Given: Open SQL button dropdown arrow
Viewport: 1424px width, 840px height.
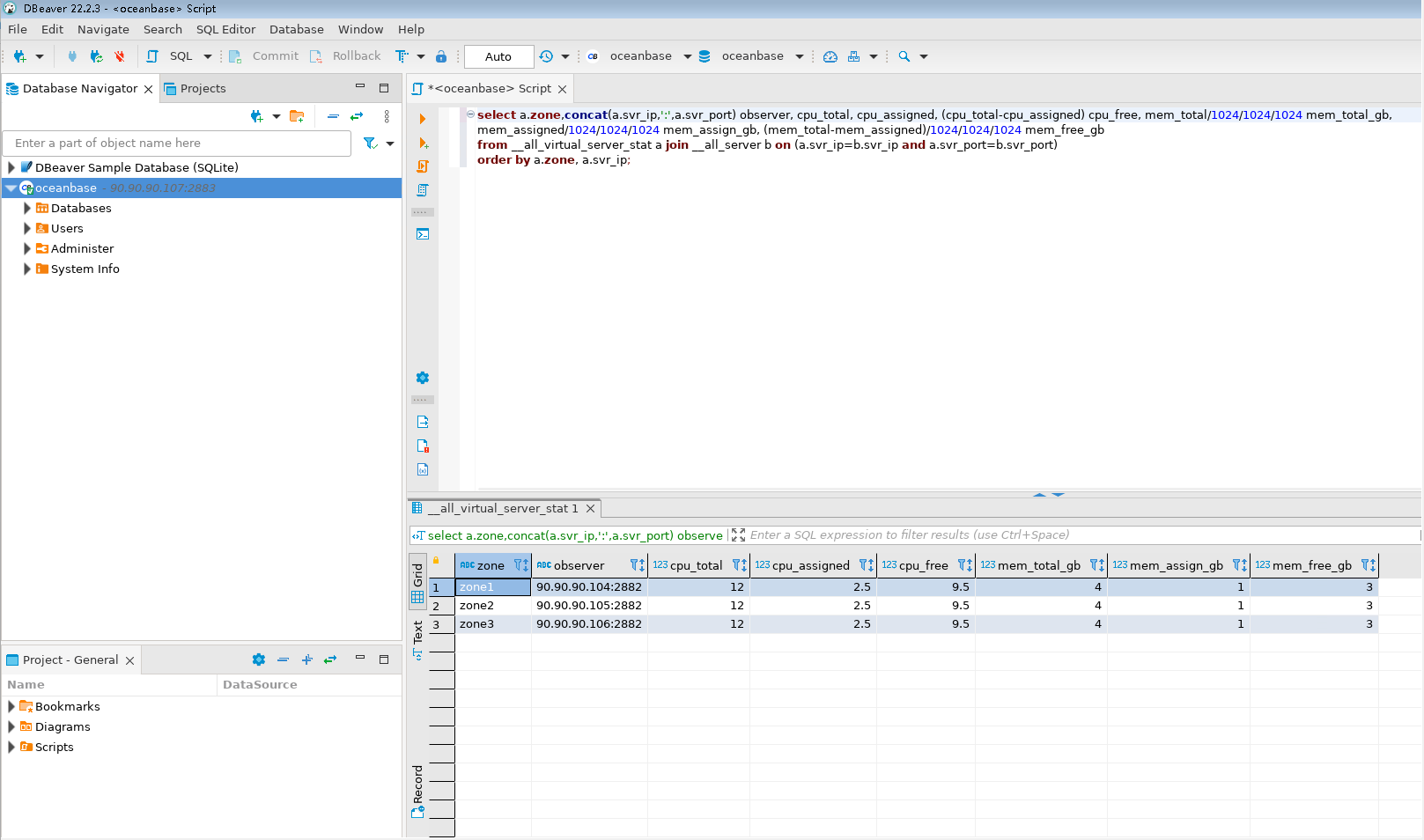Looking at the screenshot, I should tap(208, 56).
